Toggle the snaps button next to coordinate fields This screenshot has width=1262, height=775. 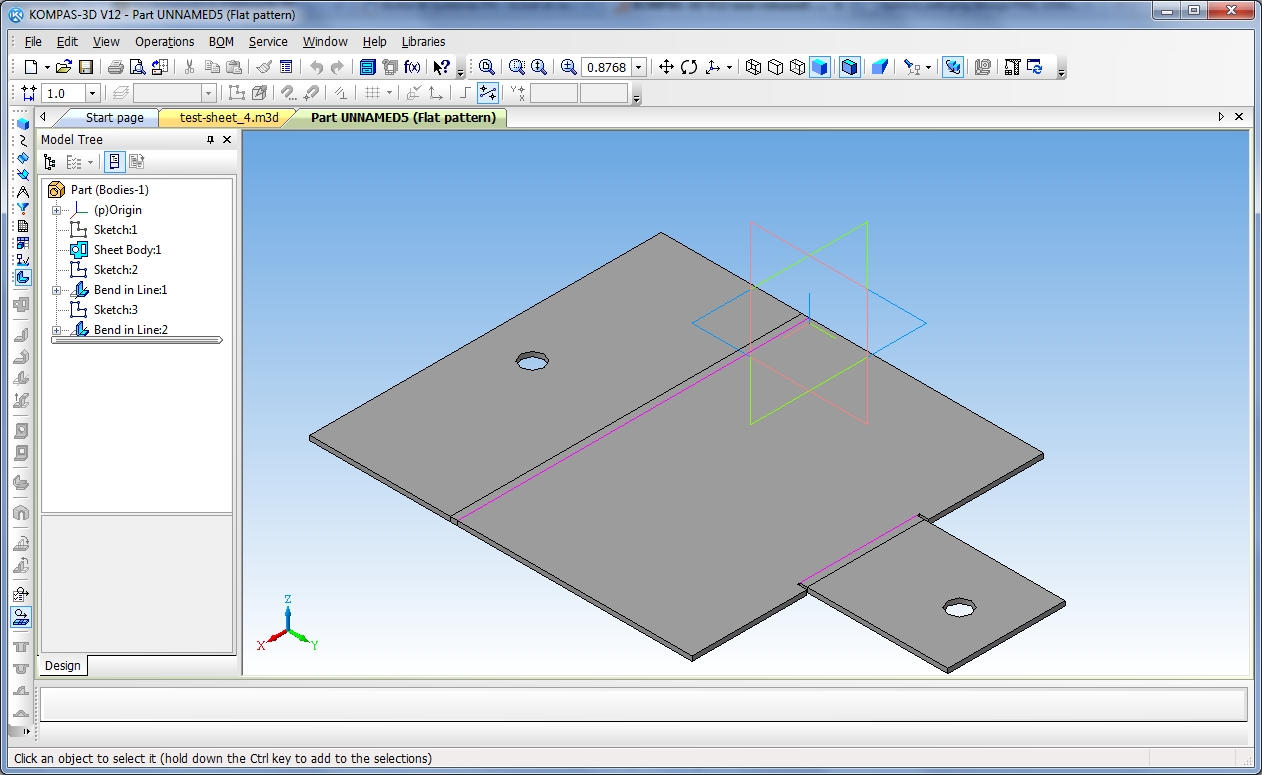click(488, 93)
